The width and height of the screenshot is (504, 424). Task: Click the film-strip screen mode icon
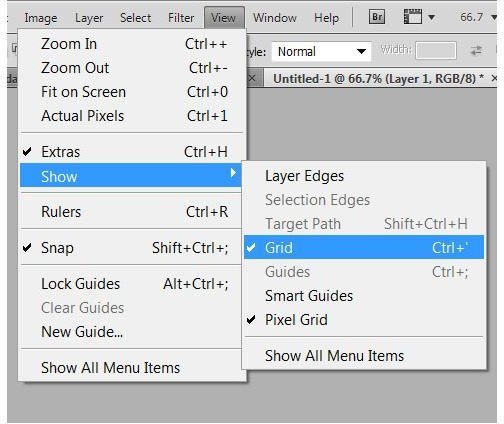coord(413,17)
